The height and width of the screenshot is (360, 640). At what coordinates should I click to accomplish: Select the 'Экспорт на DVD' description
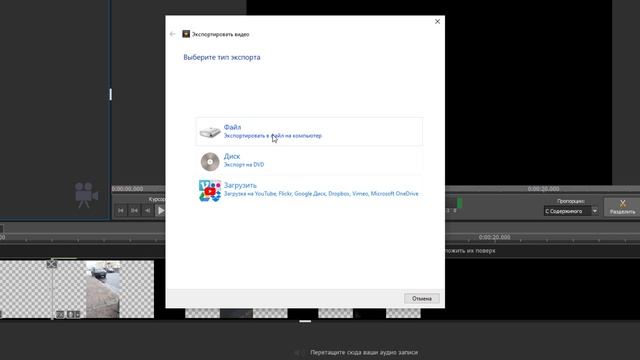(244, 165)
